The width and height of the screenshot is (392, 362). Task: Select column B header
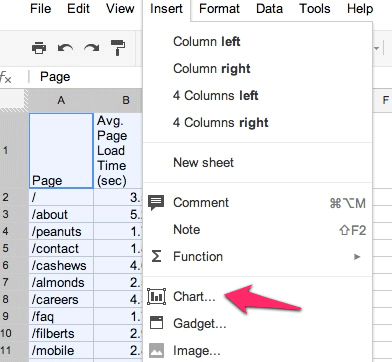point(118,100)
